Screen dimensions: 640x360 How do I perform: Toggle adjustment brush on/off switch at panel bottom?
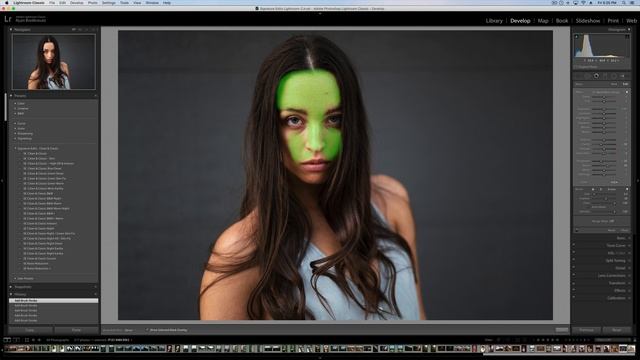(577, 230)
